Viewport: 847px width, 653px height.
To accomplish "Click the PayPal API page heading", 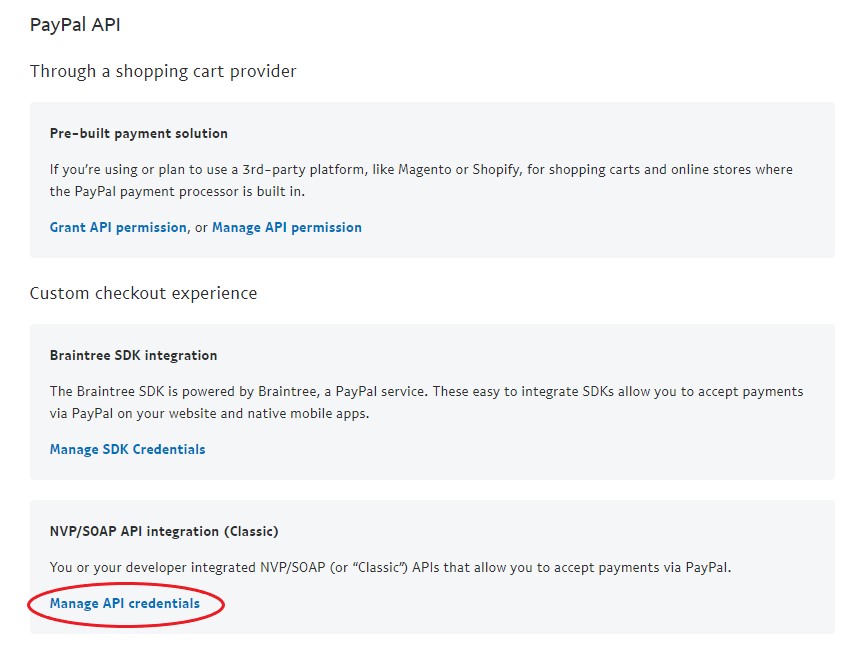I will [75, 25].
